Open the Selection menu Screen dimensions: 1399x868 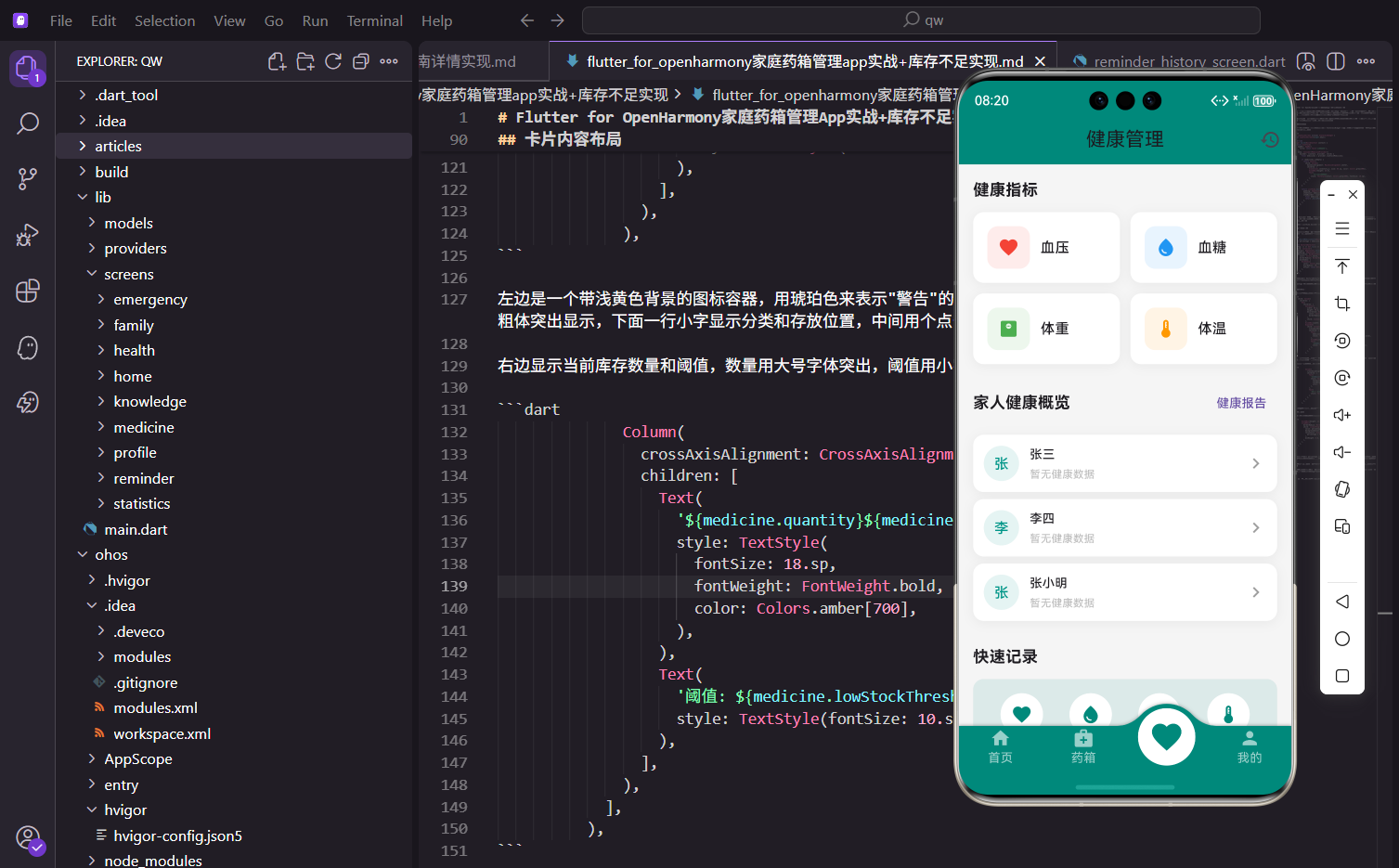point(164,20)
